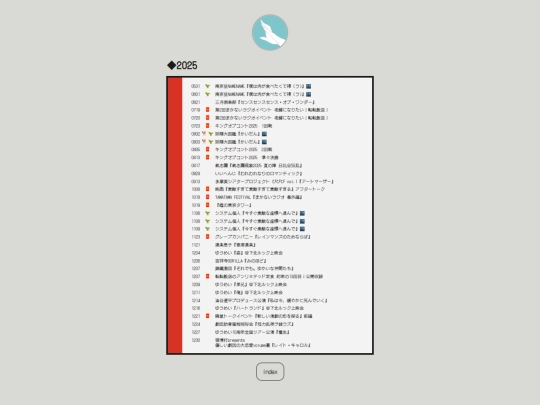This screenshot has height=405, width=540.
Task: Open 吉祥寺GORILLA entry
Action: pyautogui.click(x=240, y=261)
